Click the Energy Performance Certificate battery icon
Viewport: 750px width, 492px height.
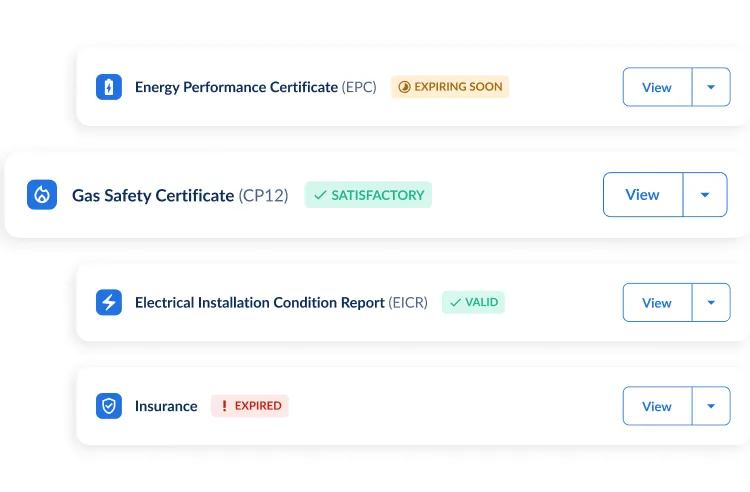click(x=108, y=87)
